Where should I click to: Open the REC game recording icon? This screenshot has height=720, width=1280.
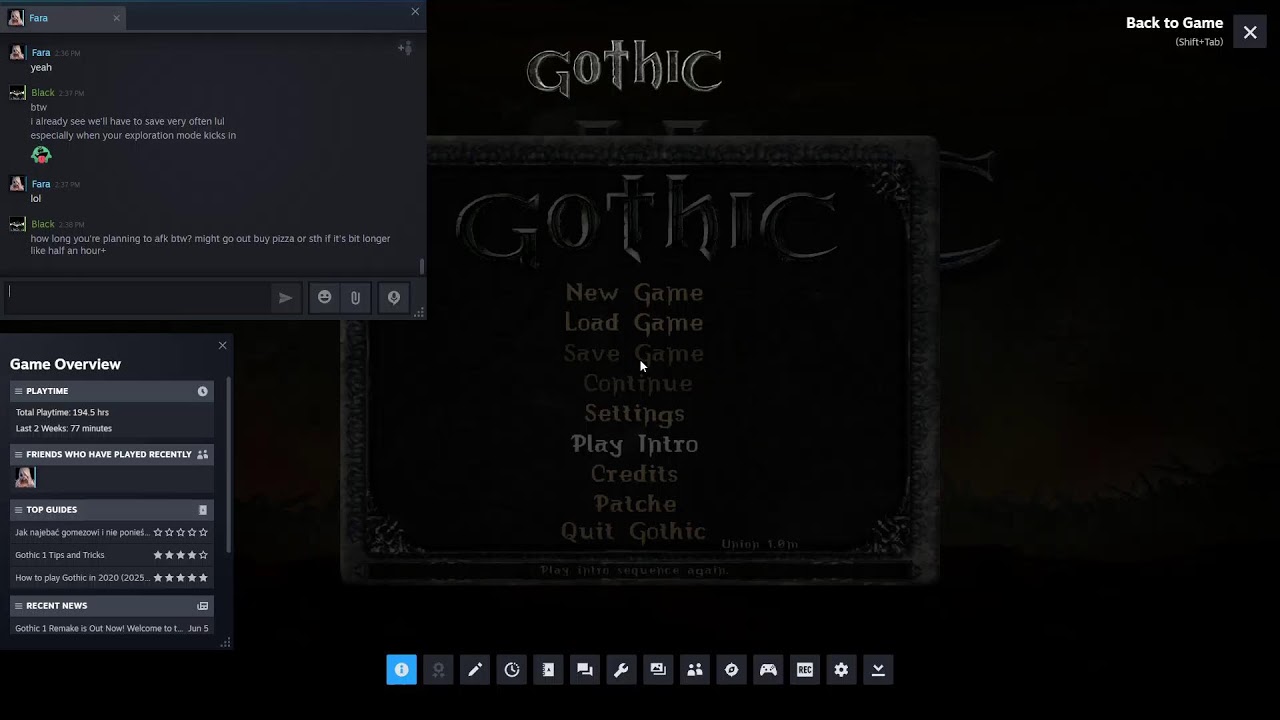pos(805,670)
